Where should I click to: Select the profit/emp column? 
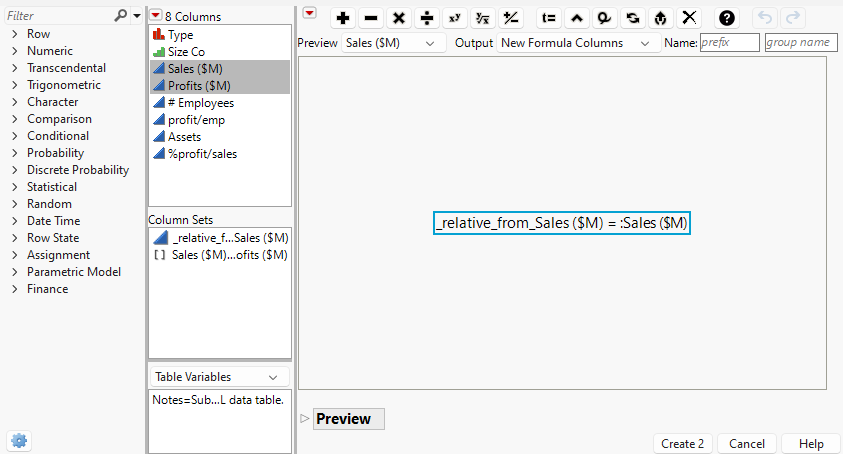tap(220, 120)
